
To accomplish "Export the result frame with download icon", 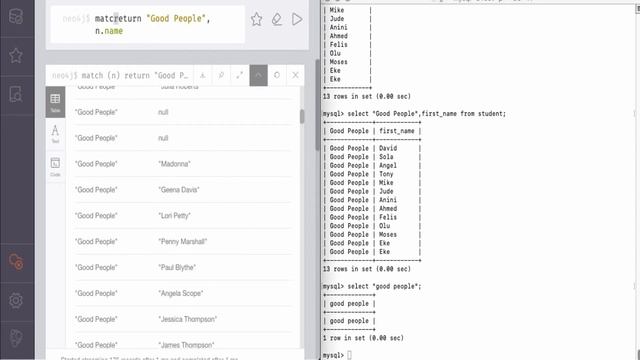I will click(202, 76).
